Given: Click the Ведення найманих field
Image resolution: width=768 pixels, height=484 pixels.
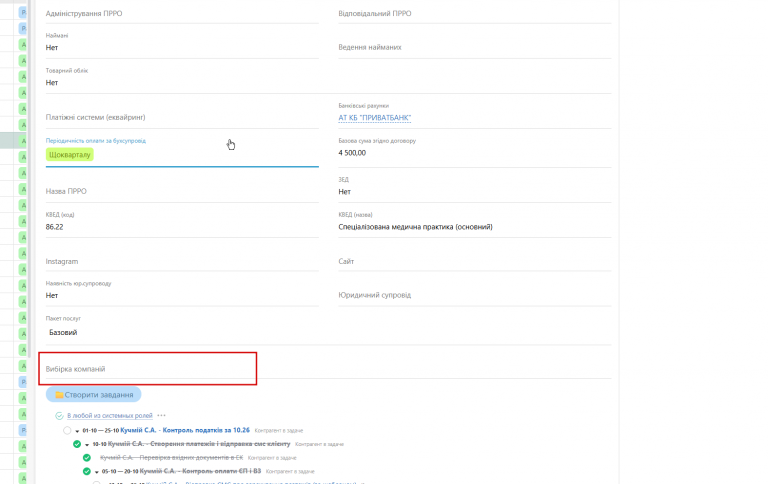Looking at the screenshot, I should (x=475, y=48).
